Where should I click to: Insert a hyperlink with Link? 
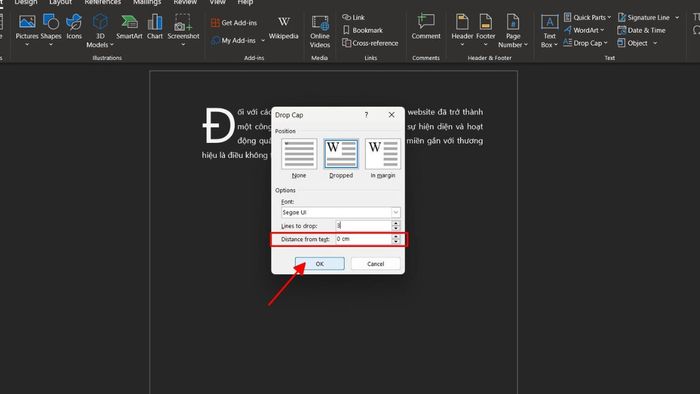(x=353, y=17)
